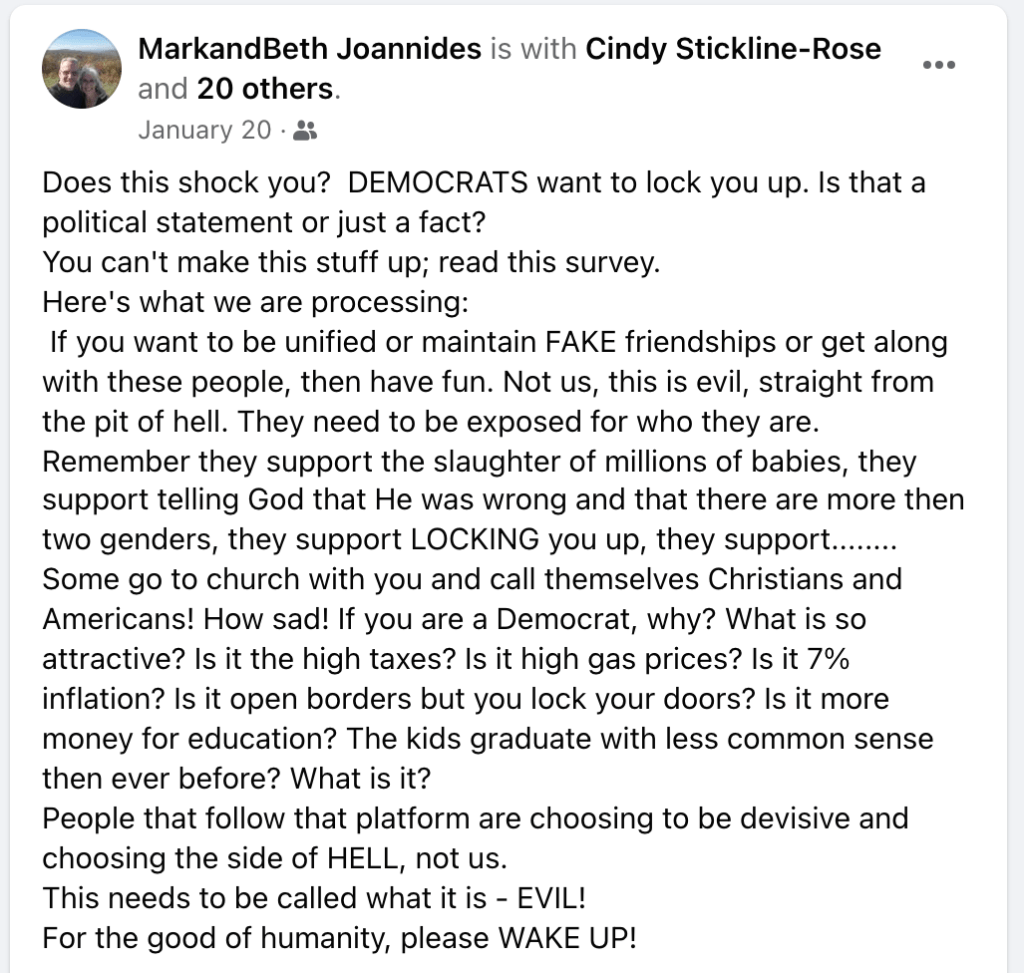Visit Cindy Stickline-Rose's profile link
The image size is (1024, 973).
click(732, 49)
